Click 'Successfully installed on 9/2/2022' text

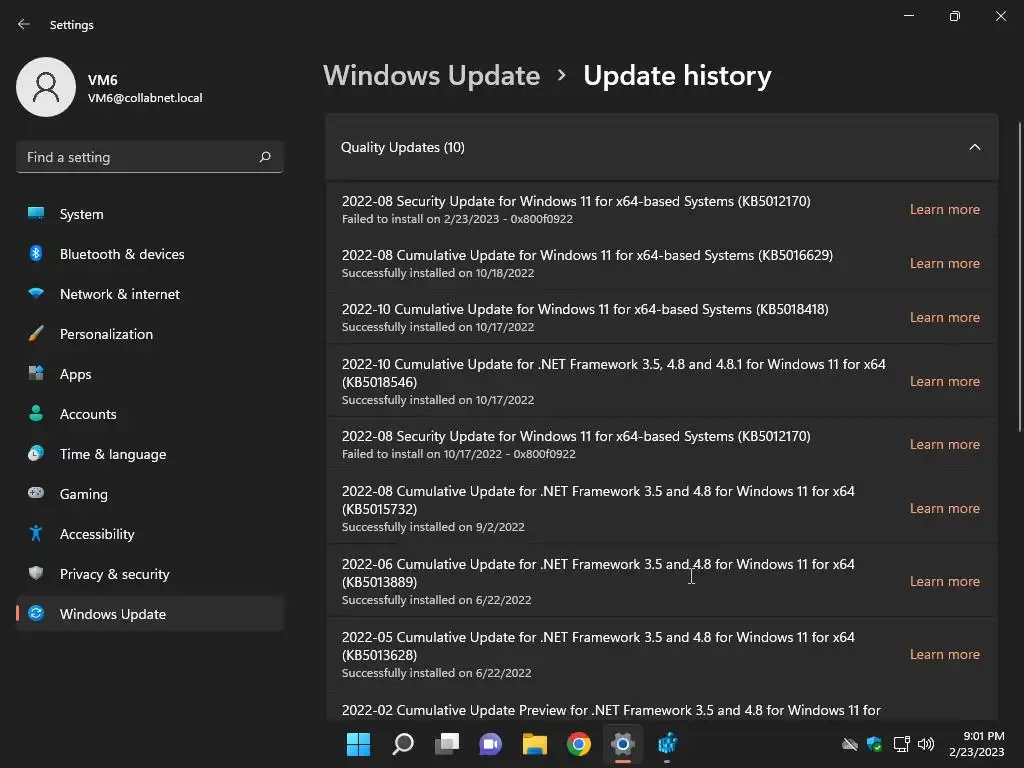433,526
